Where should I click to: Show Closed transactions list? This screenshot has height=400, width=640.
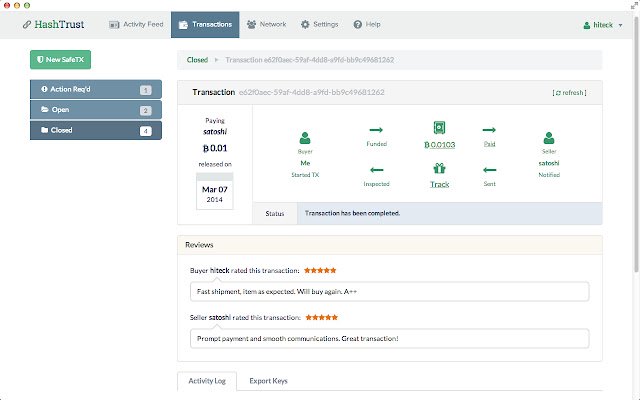(x=96, y=130)
